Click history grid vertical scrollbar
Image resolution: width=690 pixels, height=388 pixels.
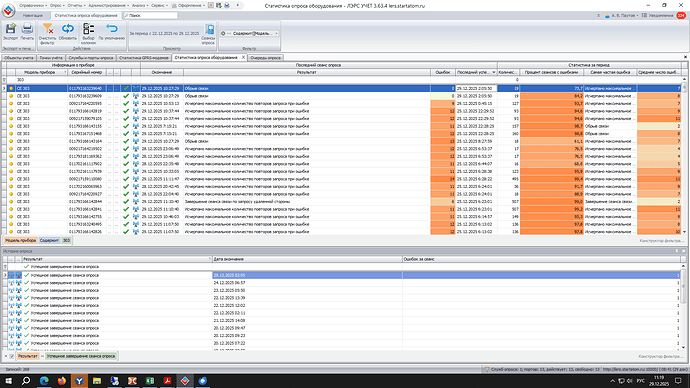[x=683, y=307]
